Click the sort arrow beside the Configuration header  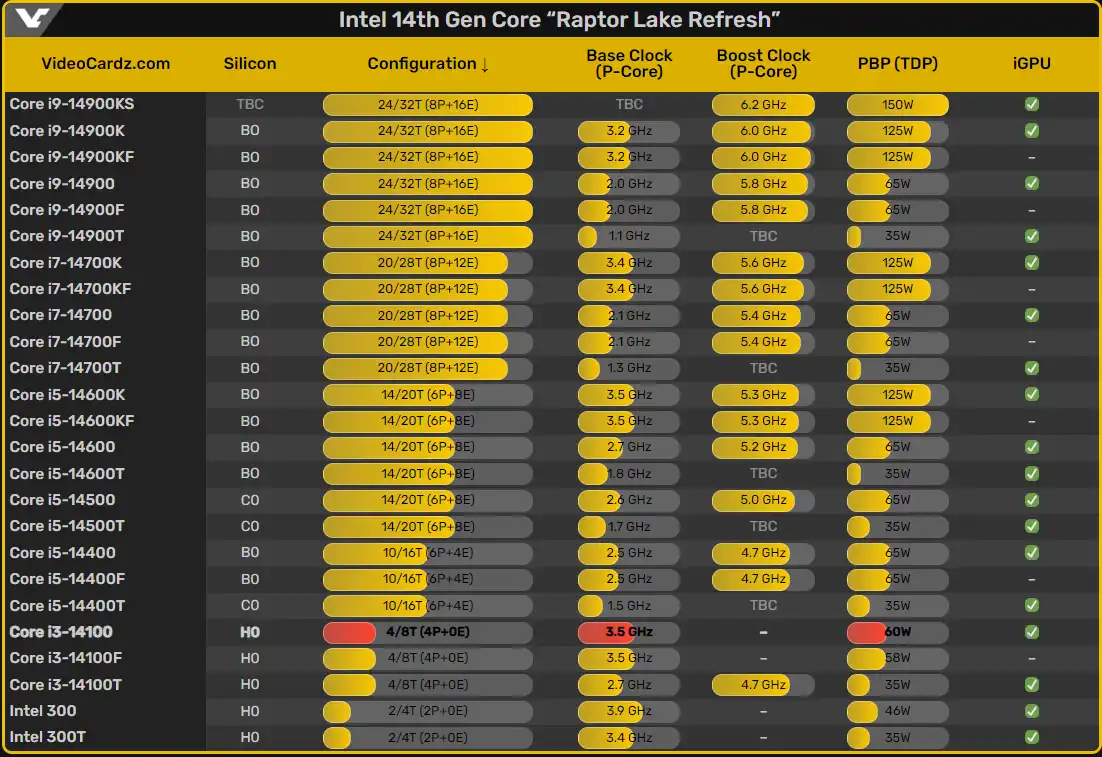click(485, 64)
